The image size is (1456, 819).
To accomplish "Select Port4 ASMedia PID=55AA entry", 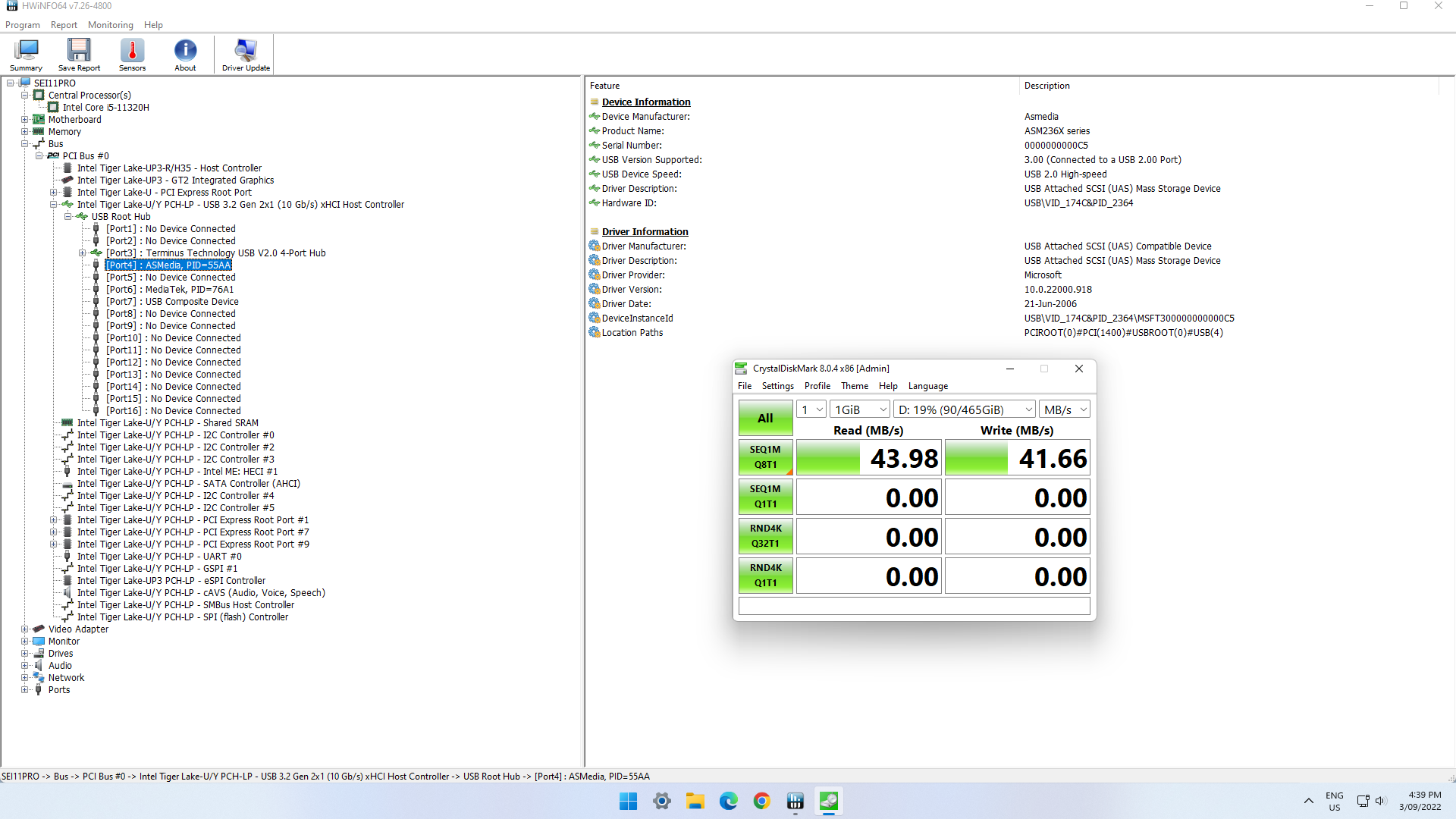I will point(168,265).
